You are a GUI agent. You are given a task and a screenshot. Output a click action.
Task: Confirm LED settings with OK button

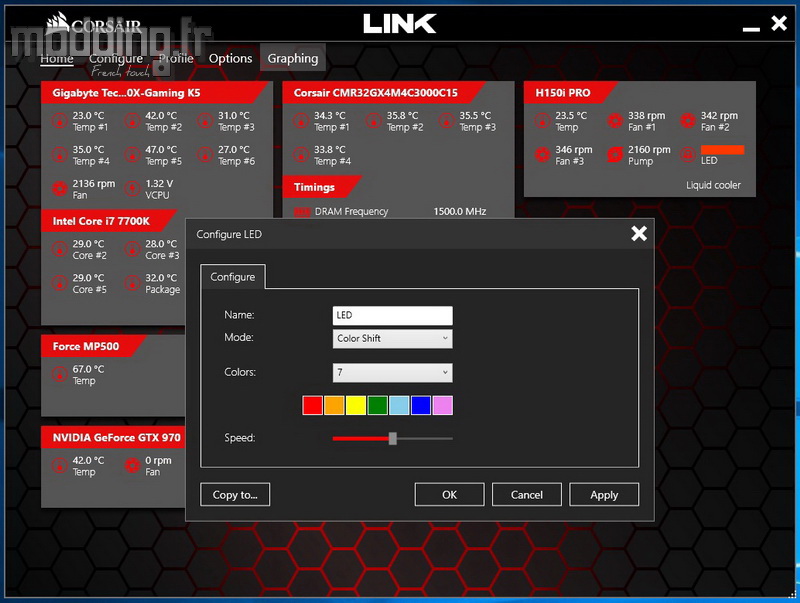449,495
